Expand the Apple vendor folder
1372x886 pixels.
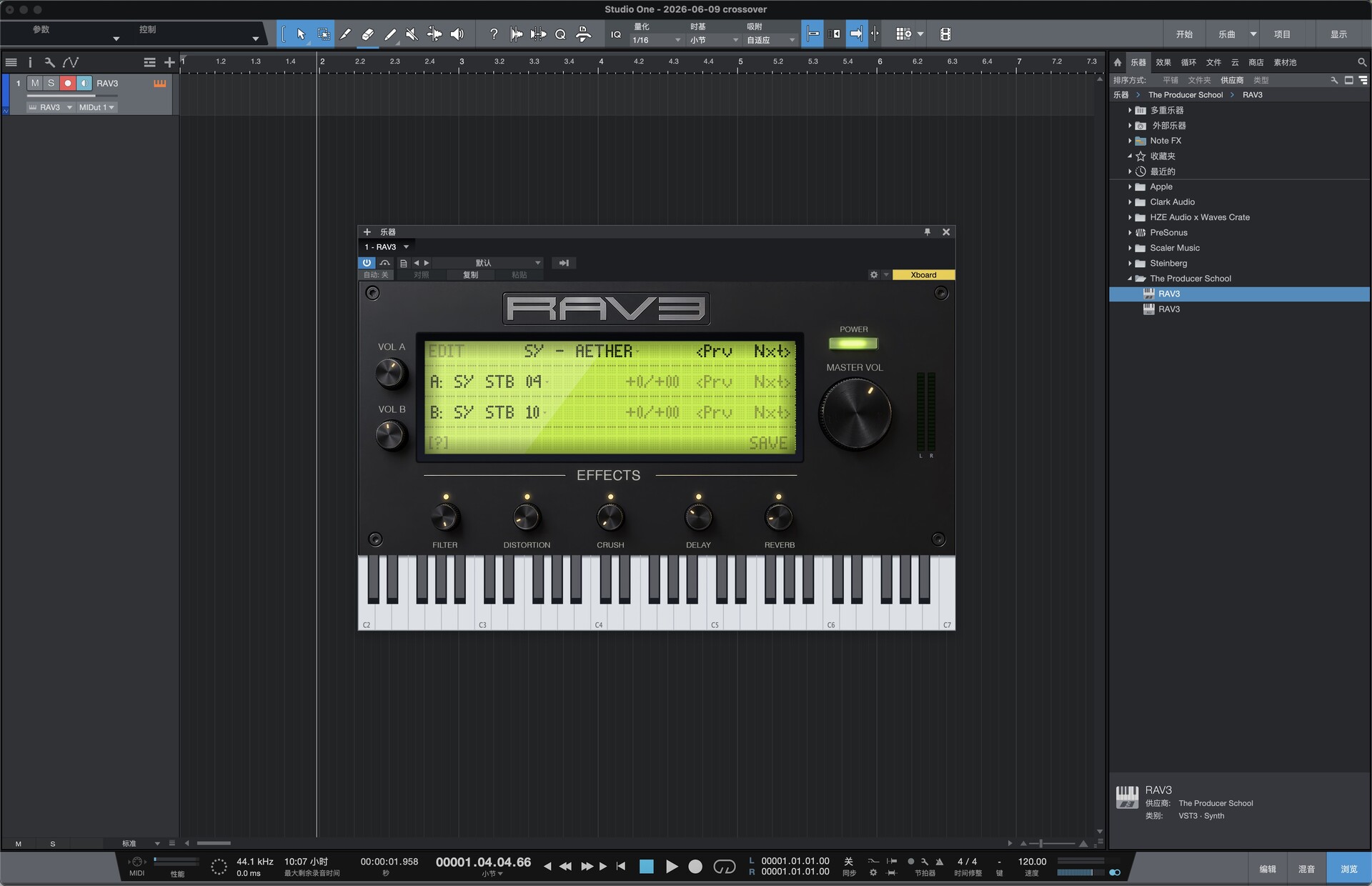click(1130, 186)
